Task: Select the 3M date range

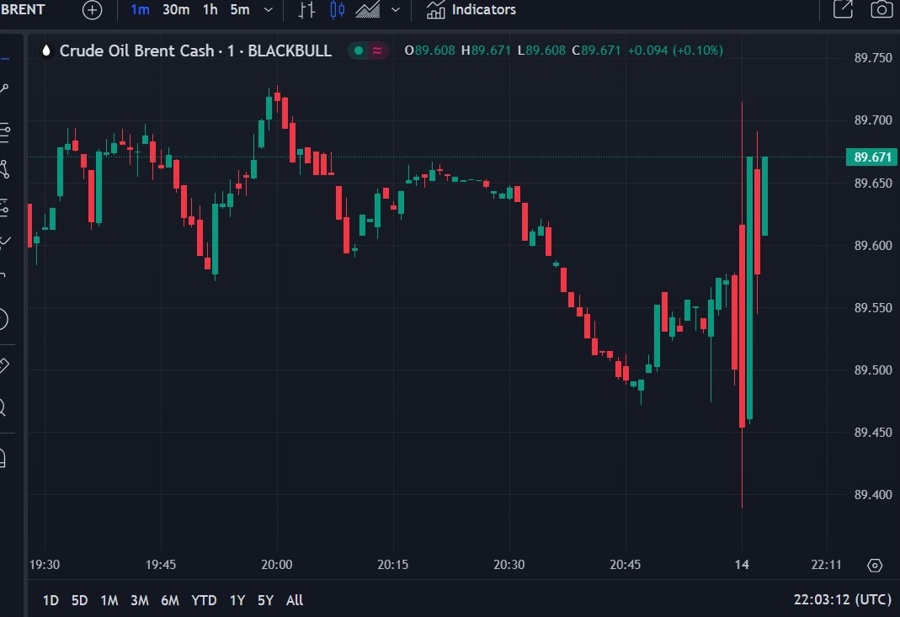Action: tap(139, 600)
